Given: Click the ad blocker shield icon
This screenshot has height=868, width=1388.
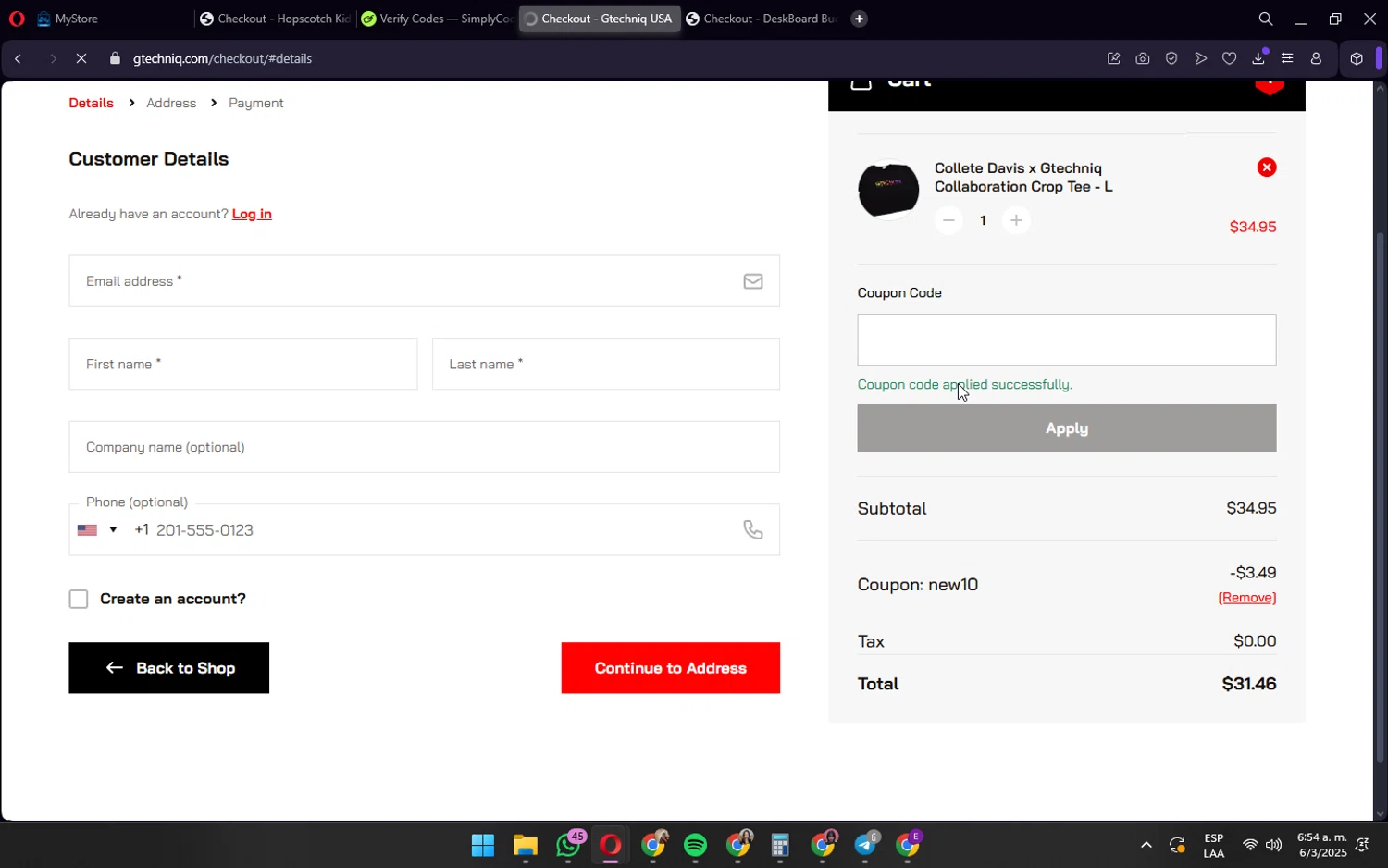Looking at the screenshot, I should [x=1171, y=58].
